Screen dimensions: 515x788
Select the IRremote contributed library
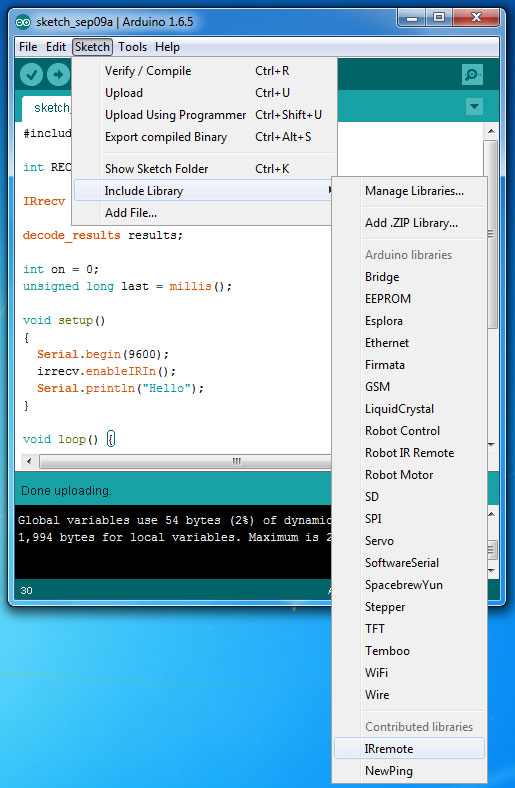coord(409,749)
